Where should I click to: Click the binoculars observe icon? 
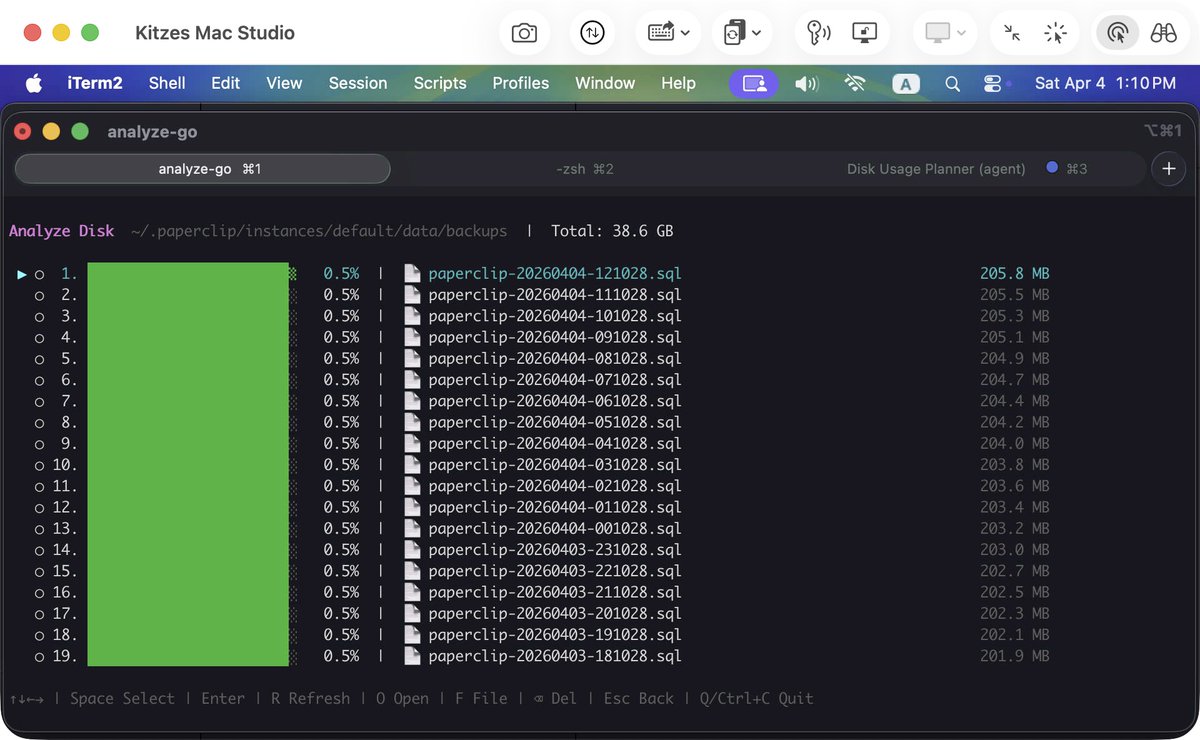click(x=1163, y=33)
